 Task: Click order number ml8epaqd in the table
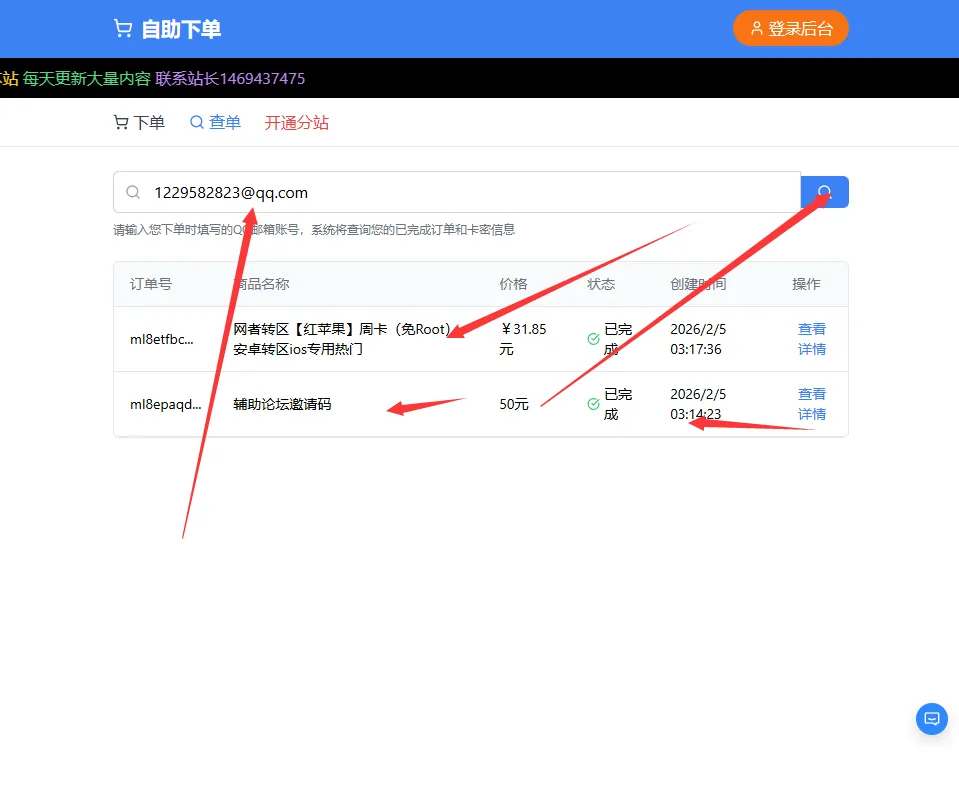162,404
